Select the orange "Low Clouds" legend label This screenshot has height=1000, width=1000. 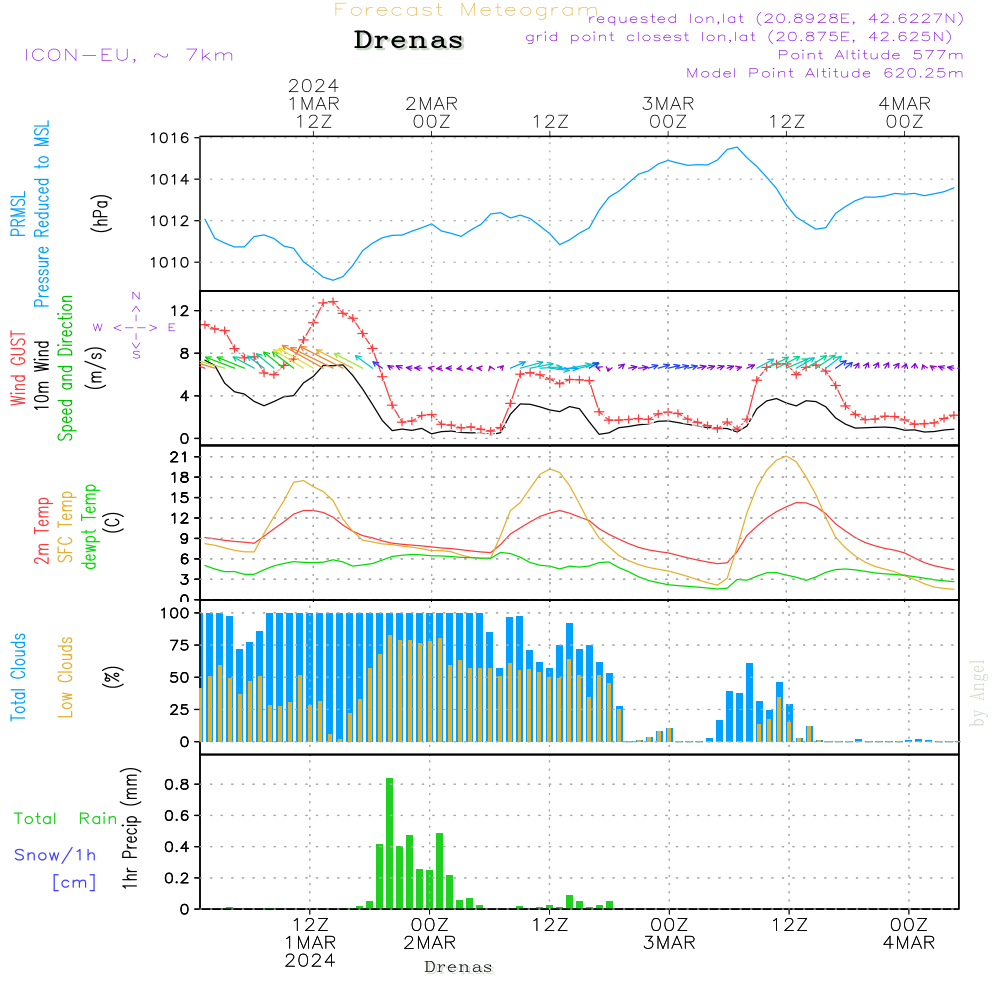66,677
